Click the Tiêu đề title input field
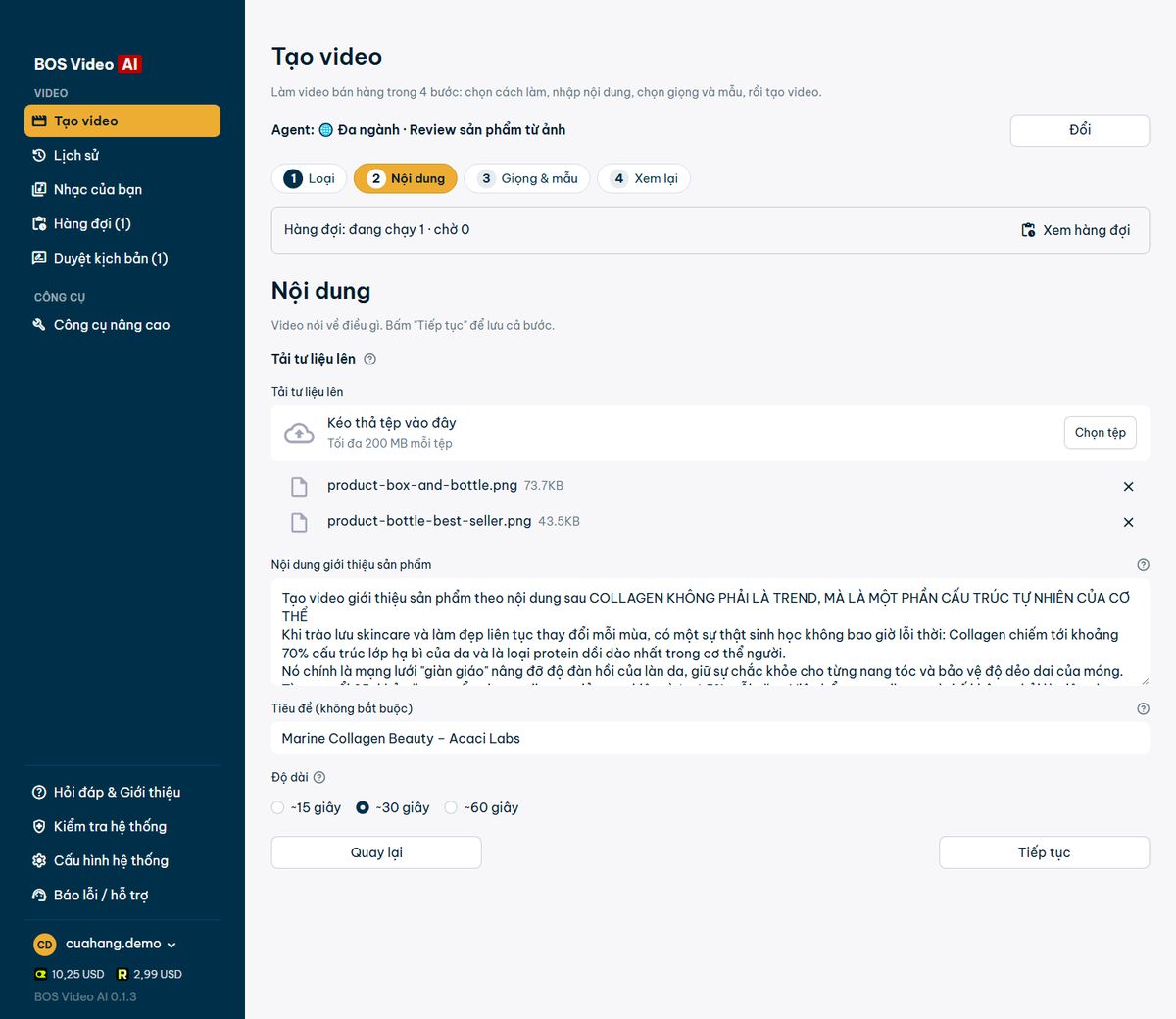This screenshot has height=1019, width=1176. pyautogui.click(x=710, y=739)
